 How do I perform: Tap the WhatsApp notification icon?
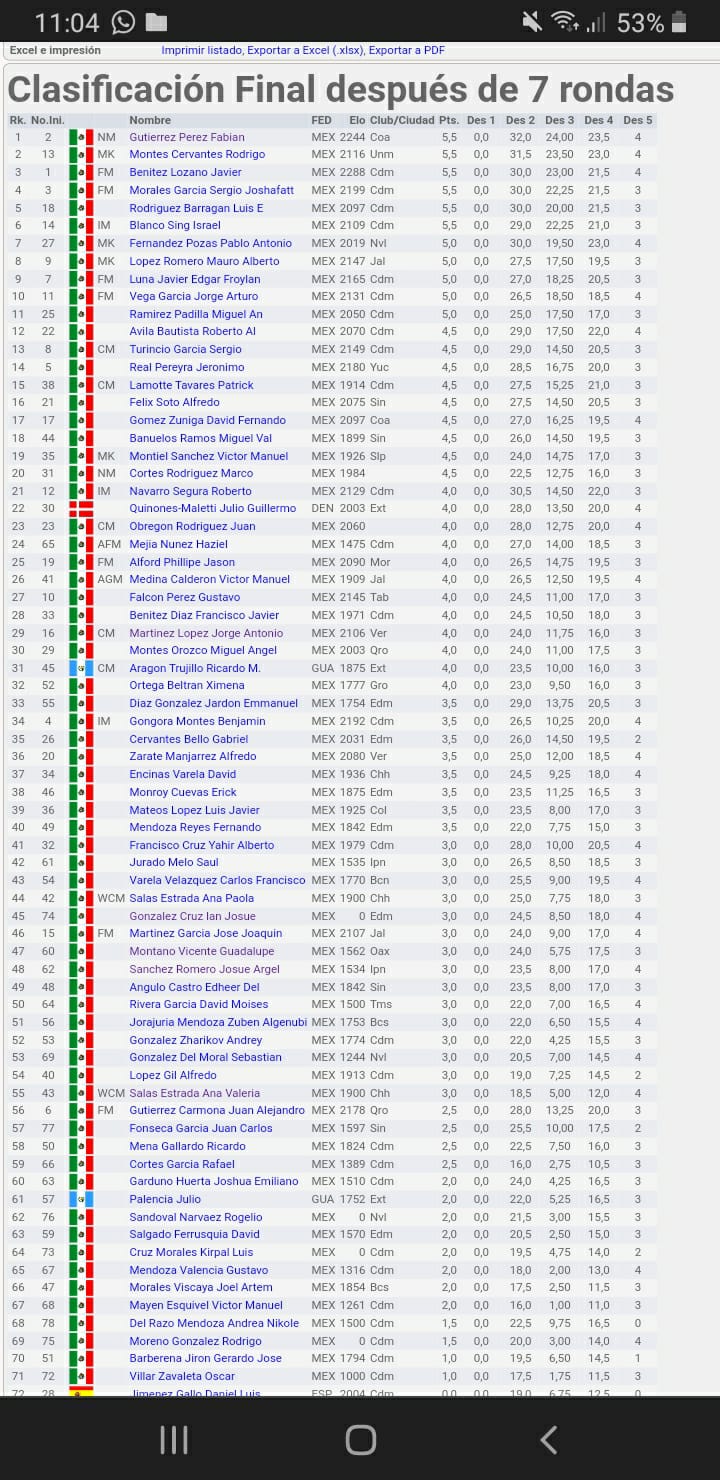click(x=124, y=22)
